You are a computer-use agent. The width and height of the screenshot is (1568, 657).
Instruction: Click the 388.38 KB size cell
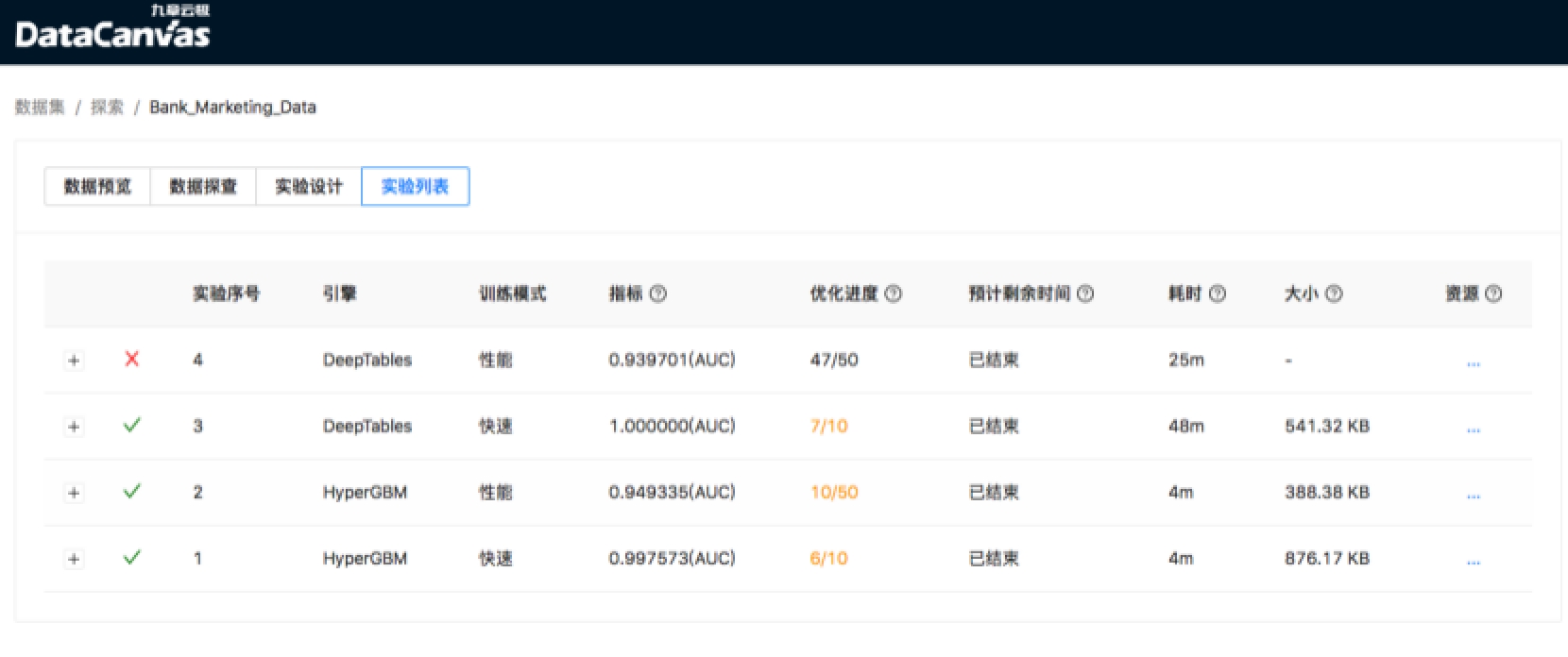pyautogui.click(x=1327, y=492)
